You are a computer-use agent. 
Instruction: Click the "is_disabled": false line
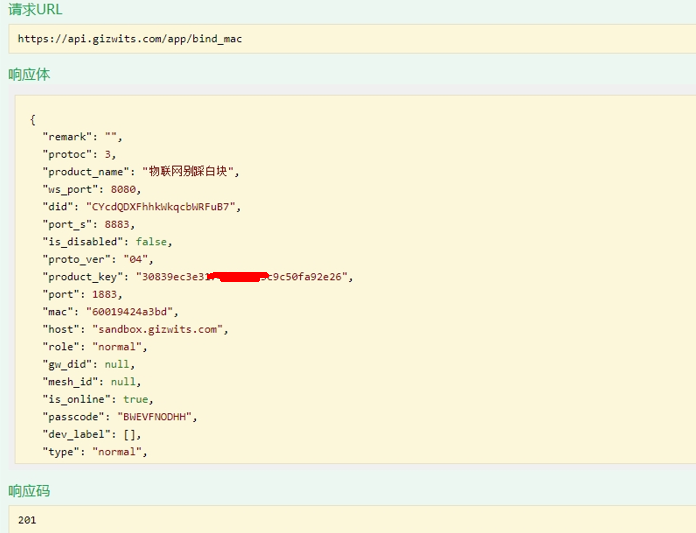[x=107, y=242]
